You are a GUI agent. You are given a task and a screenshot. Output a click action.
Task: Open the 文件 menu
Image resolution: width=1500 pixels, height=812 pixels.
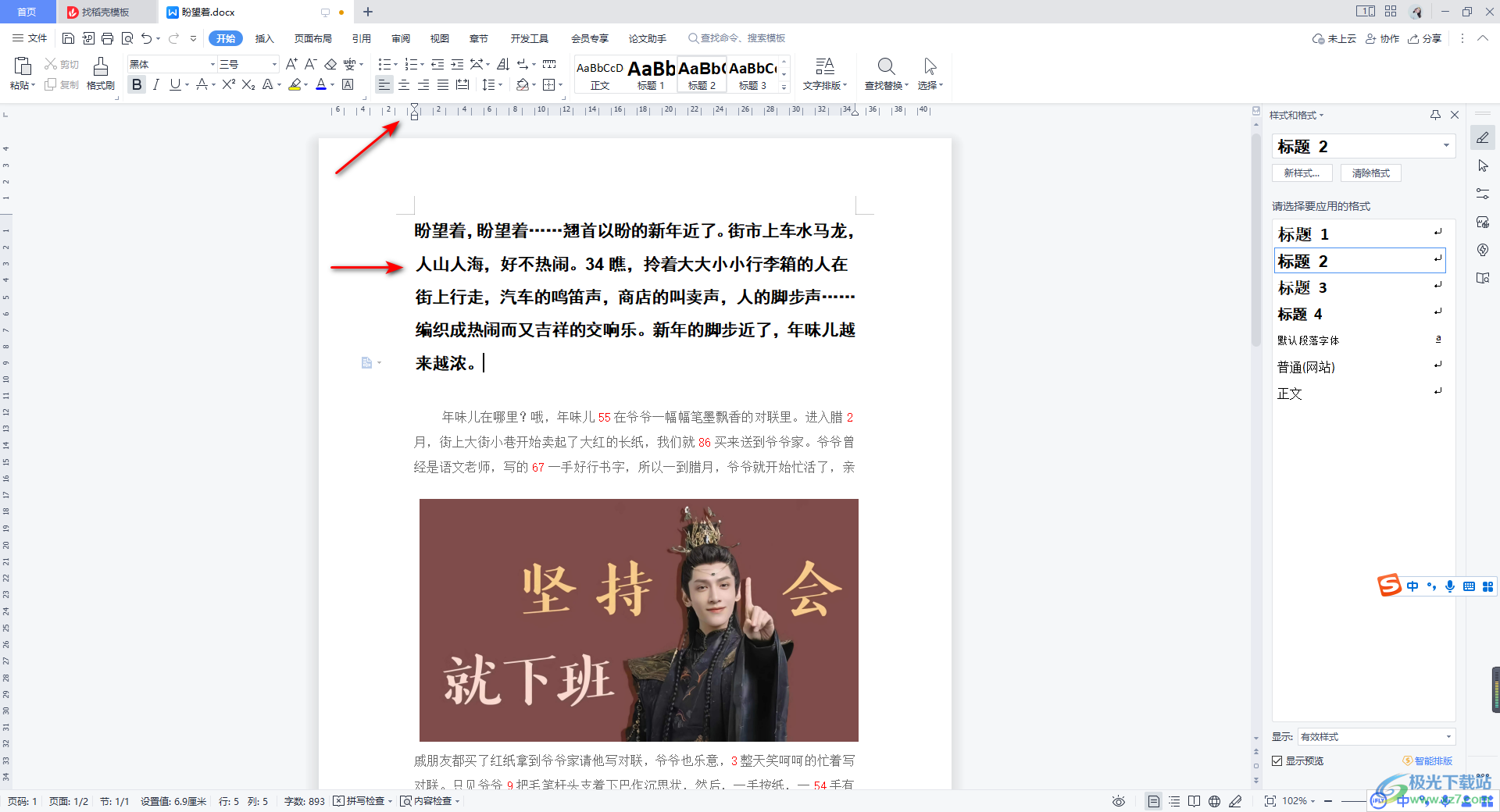click(x=30, y=38)
